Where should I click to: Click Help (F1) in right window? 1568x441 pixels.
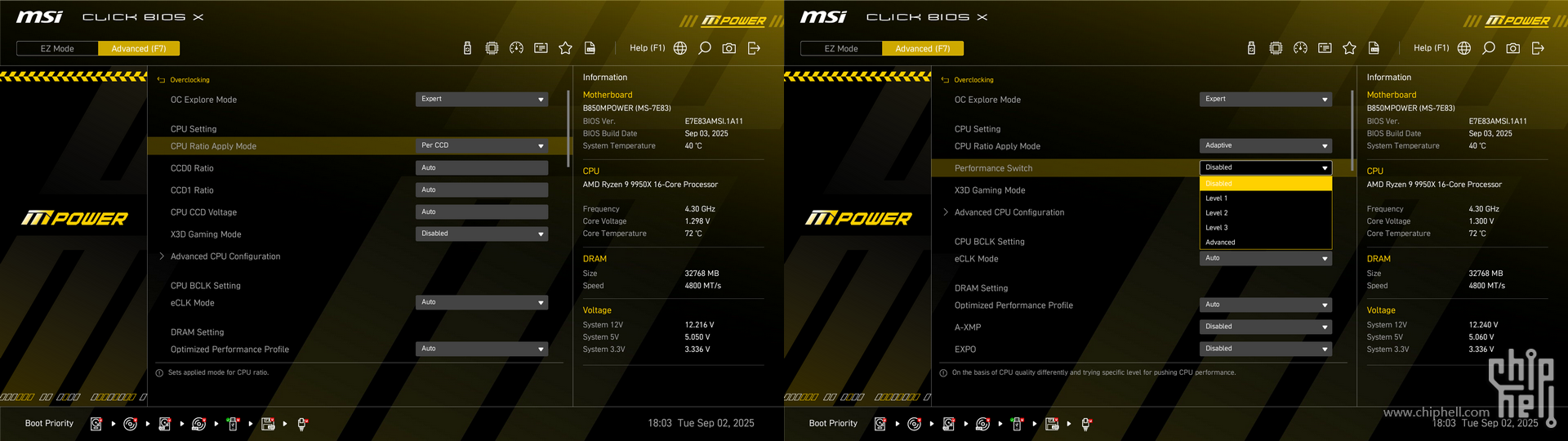click(x=1432, y=48)
